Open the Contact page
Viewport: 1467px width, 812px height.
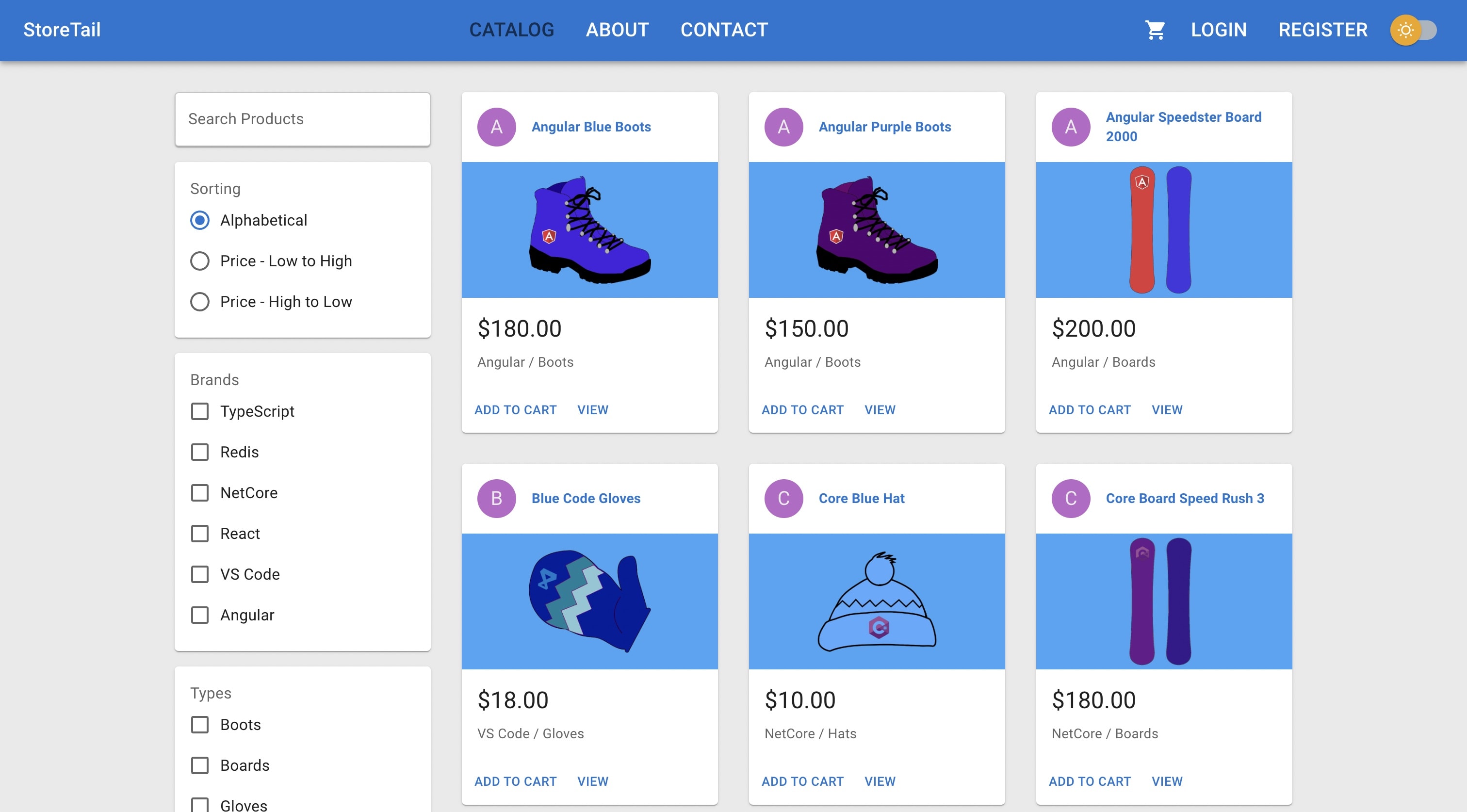coord(724,30)
